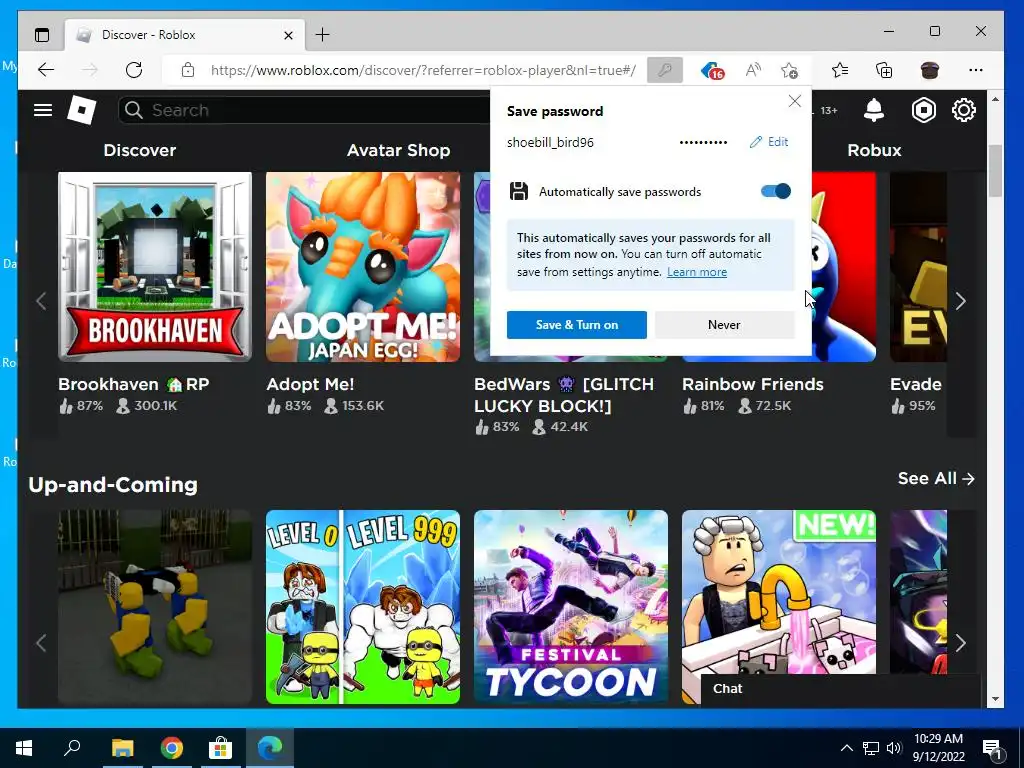Select the Discover tab
The image size is (1024, 768).
(140, 150)
